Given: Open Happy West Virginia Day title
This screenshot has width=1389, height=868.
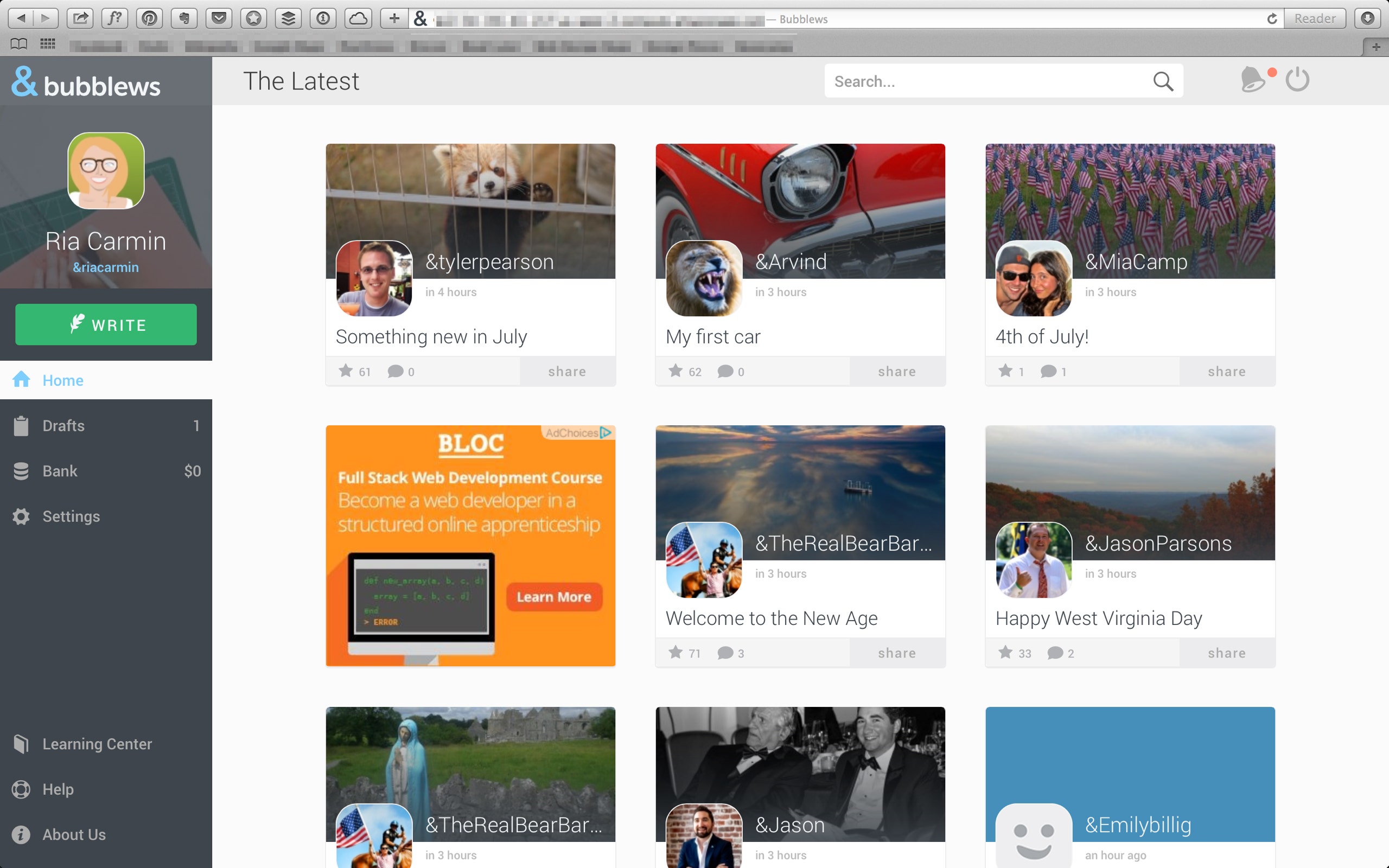Looking at the screenshot, I should (1099, 618).
